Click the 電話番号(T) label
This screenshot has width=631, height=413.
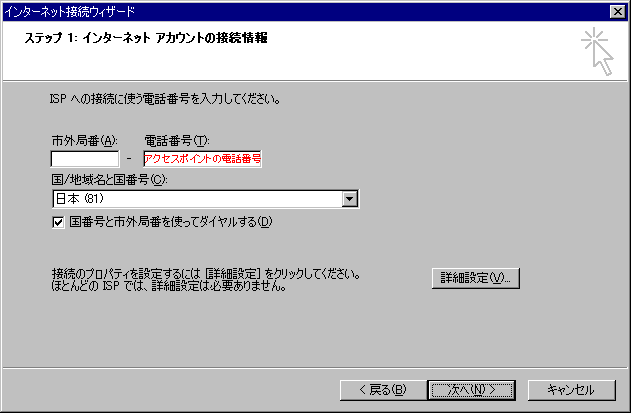click(x=177, y=141)
